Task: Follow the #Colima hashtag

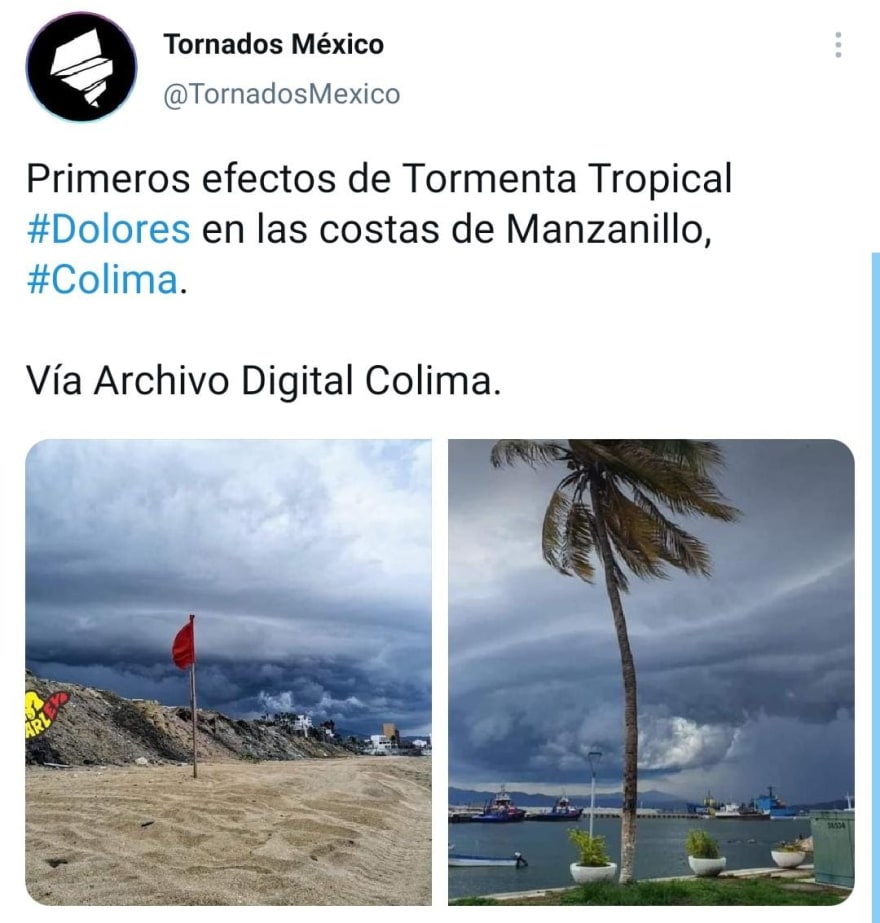Action: [102, 280]
